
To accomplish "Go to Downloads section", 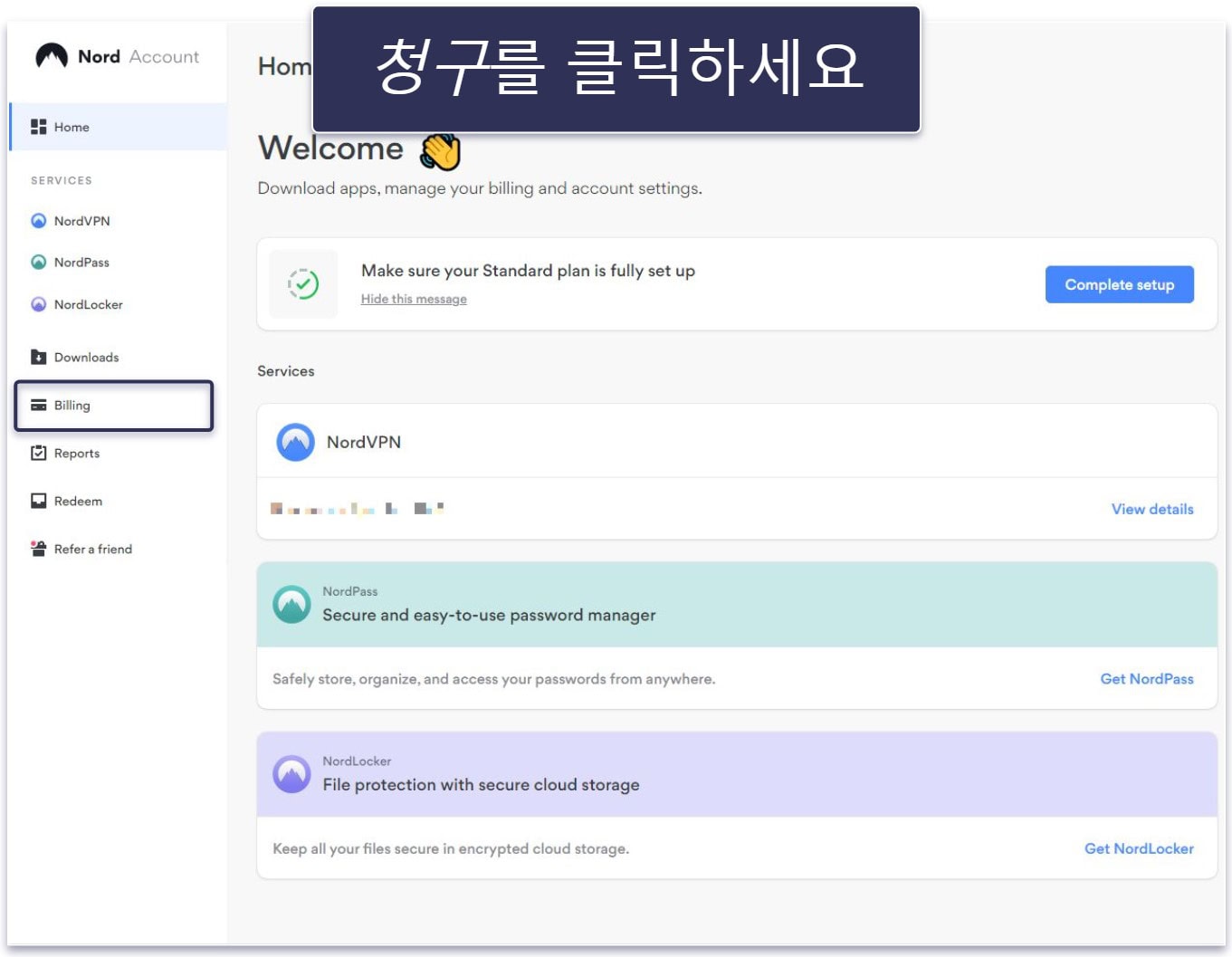I will 86,357.
